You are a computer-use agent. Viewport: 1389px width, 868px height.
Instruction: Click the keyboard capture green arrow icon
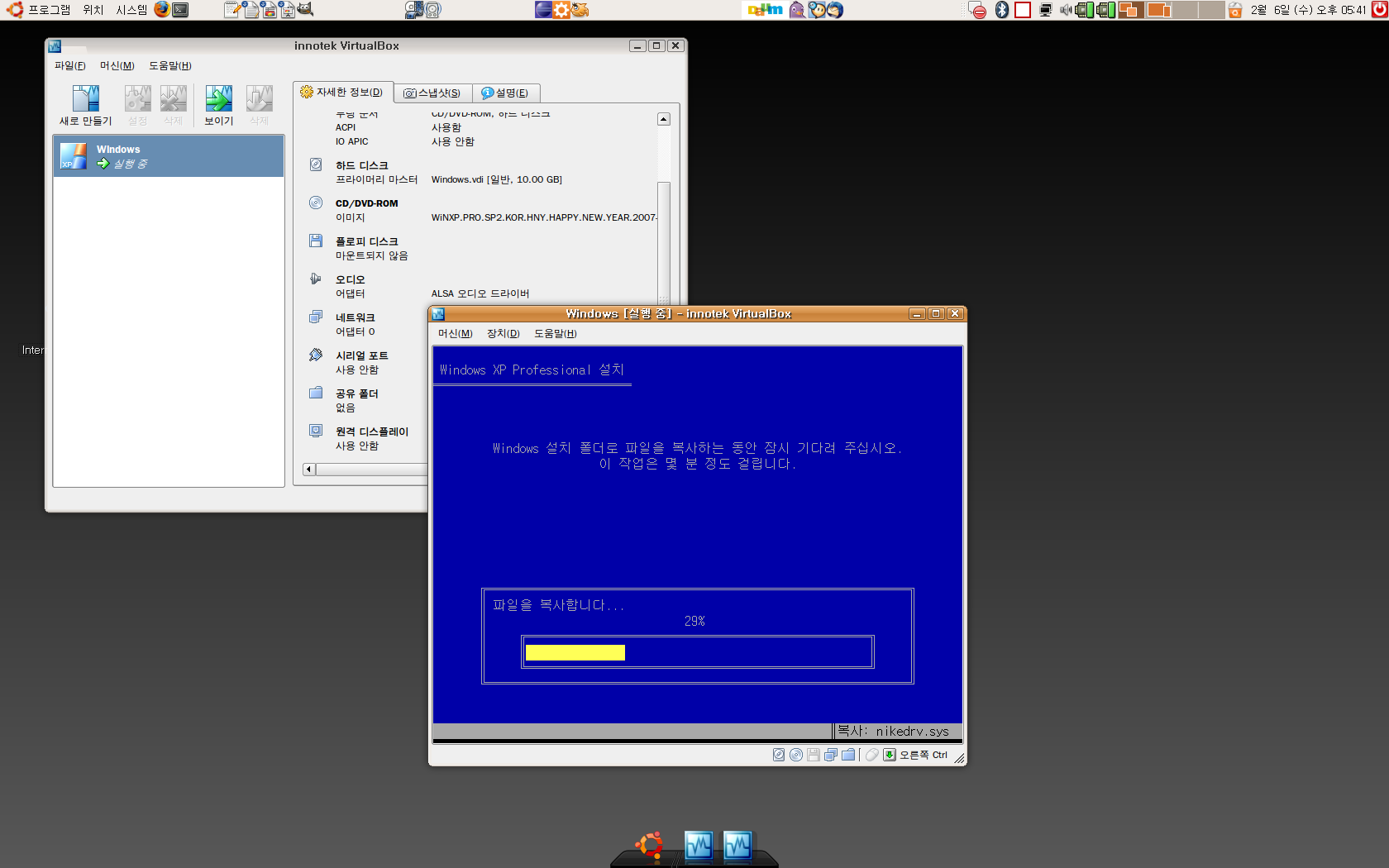pos(890,755)
